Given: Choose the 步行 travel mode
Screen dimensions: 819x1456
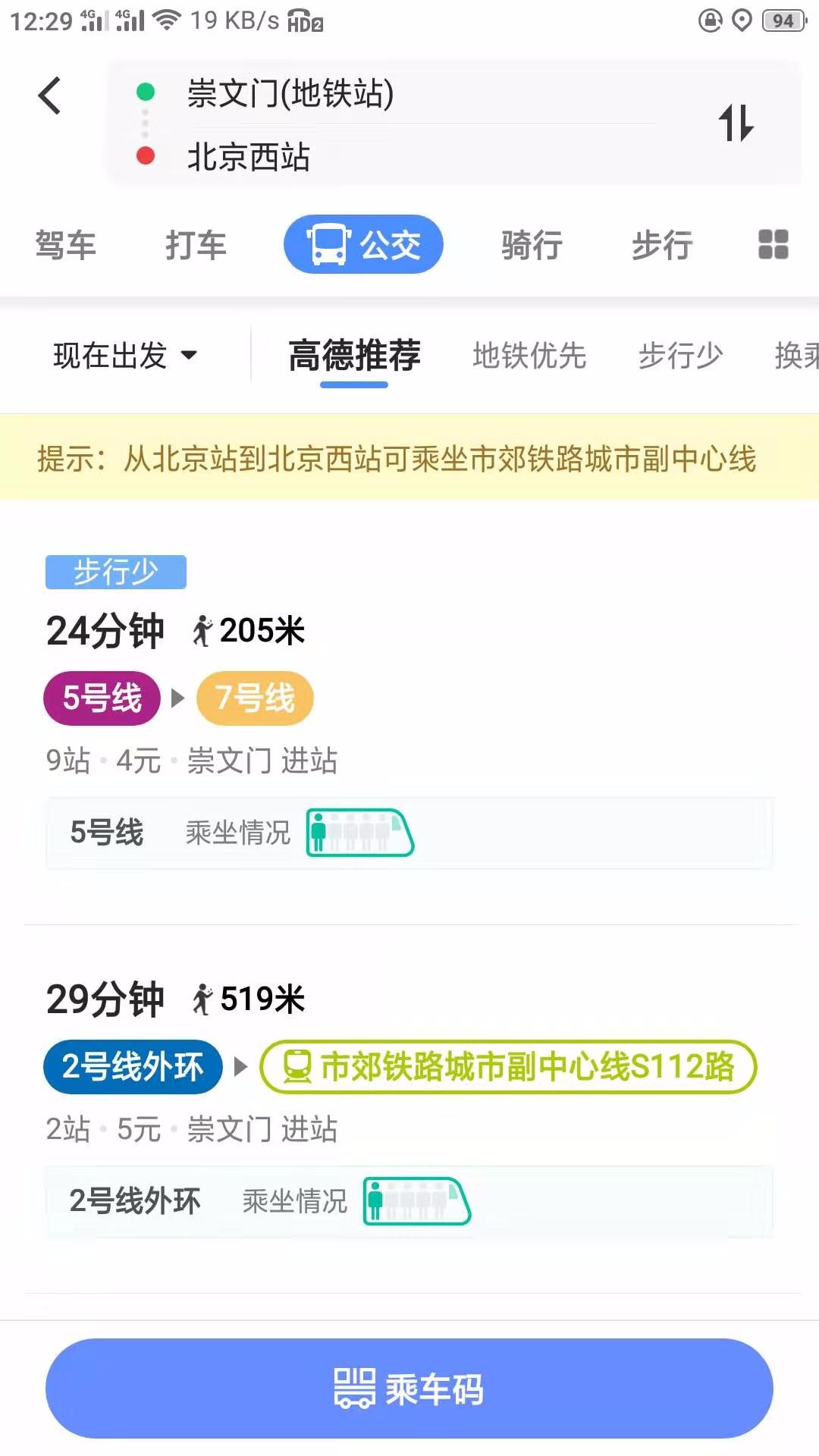Looking at the screenshot, I should pyautogui.click(x=662, y=245).
